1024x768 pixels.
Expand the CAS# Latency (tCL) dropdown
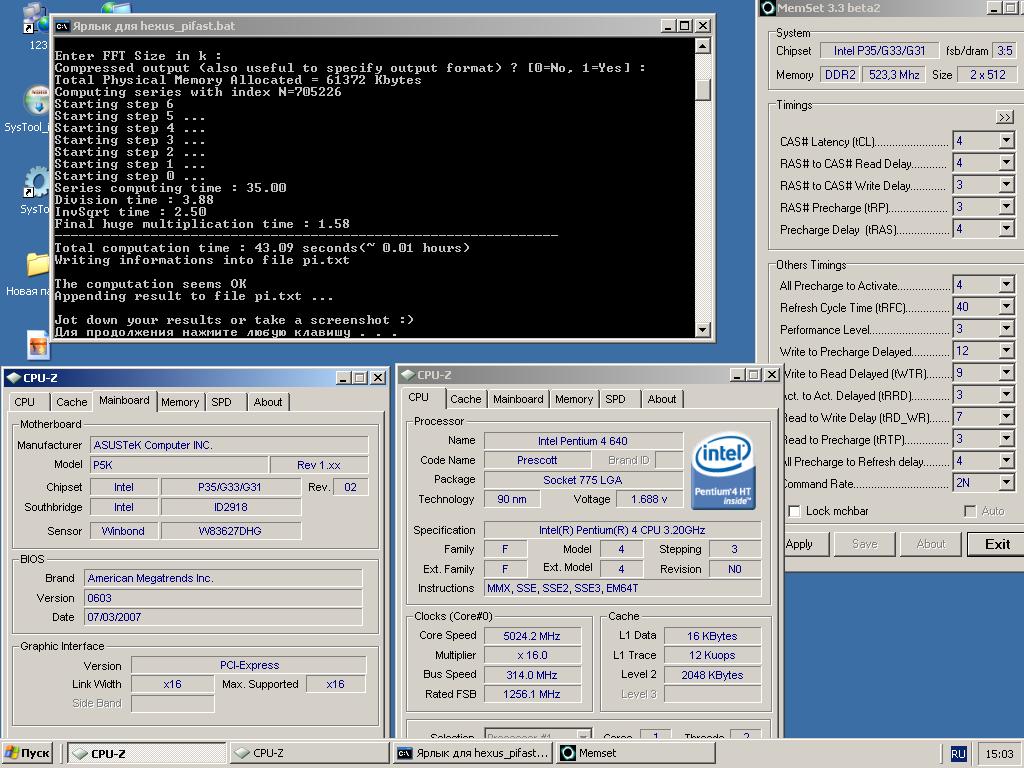(x=1006, y=141)
